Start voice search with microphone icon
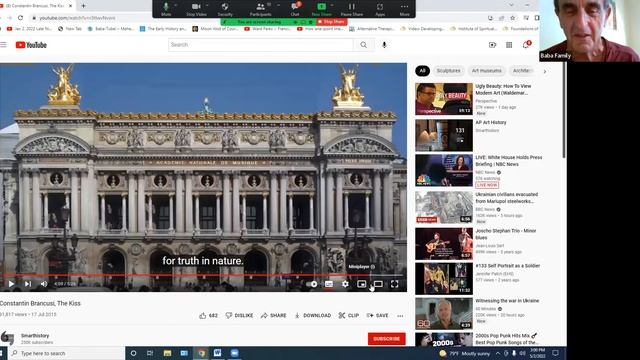 click(x=384, y=45)
